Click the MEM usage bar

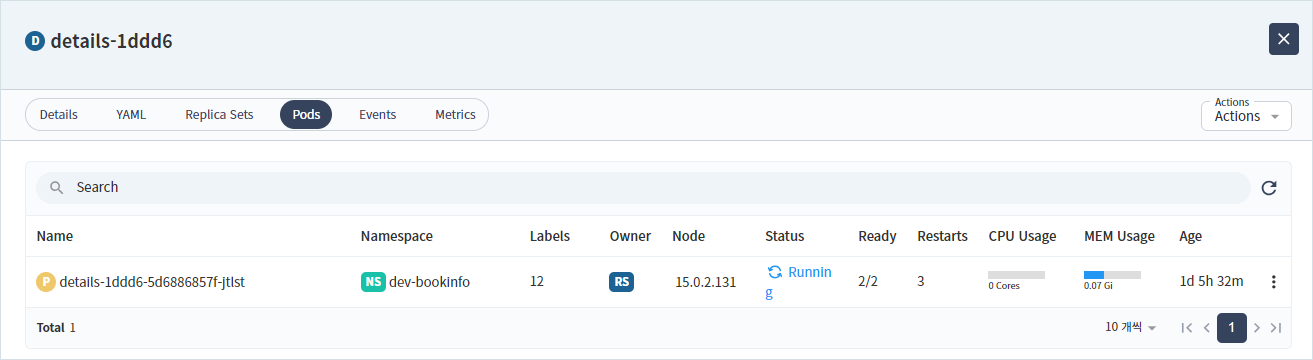point(1112,274)
